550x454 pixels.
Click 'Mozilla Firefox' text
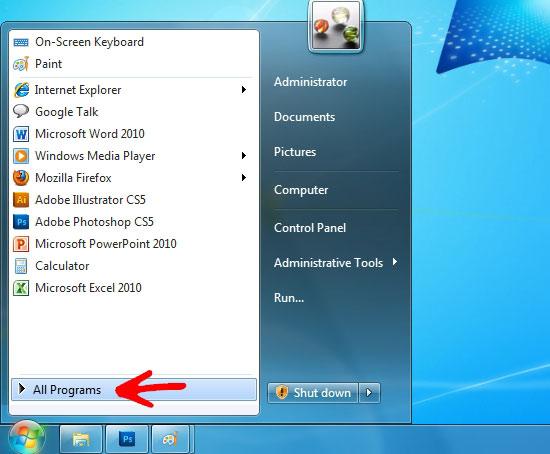click(x=73, y=178)
